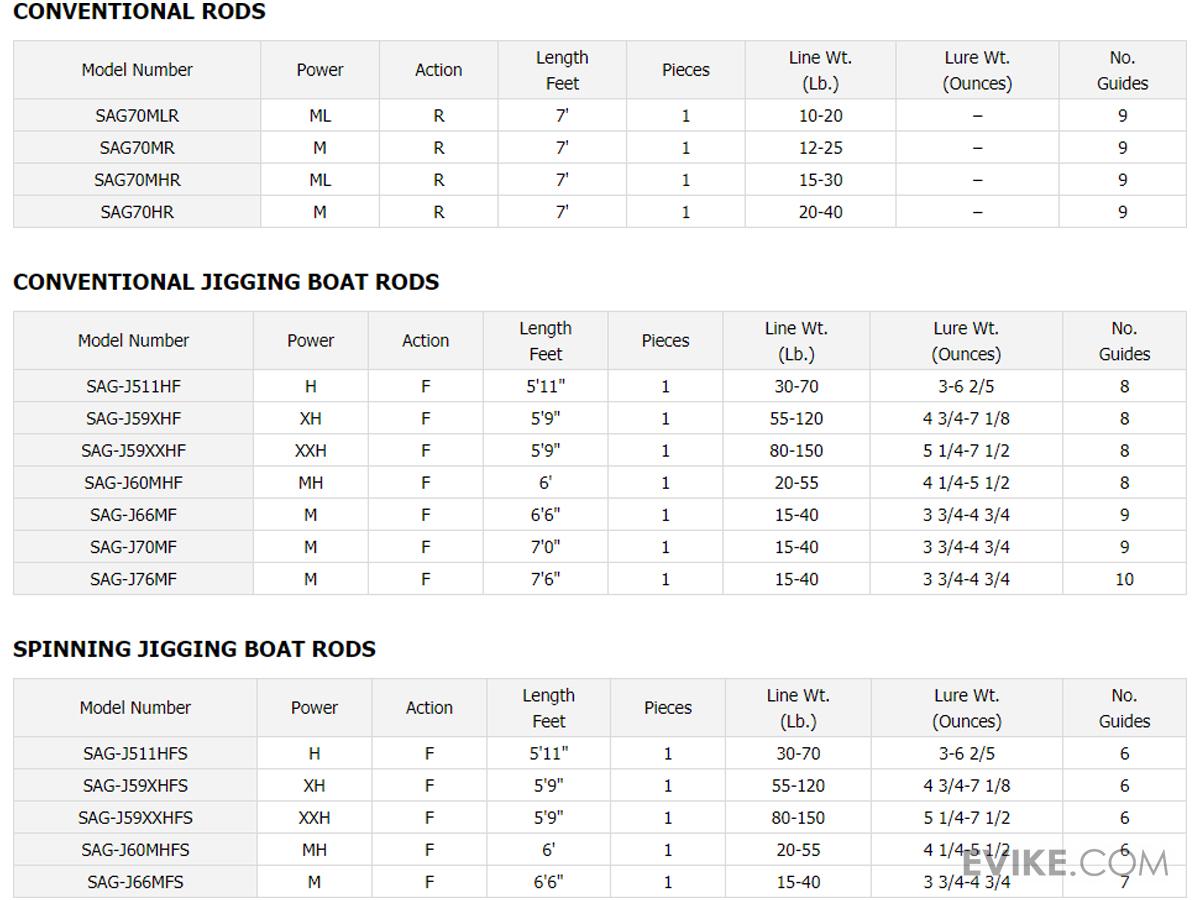
Task: Click the 7'6" length cell
Action: coord(545,579)
